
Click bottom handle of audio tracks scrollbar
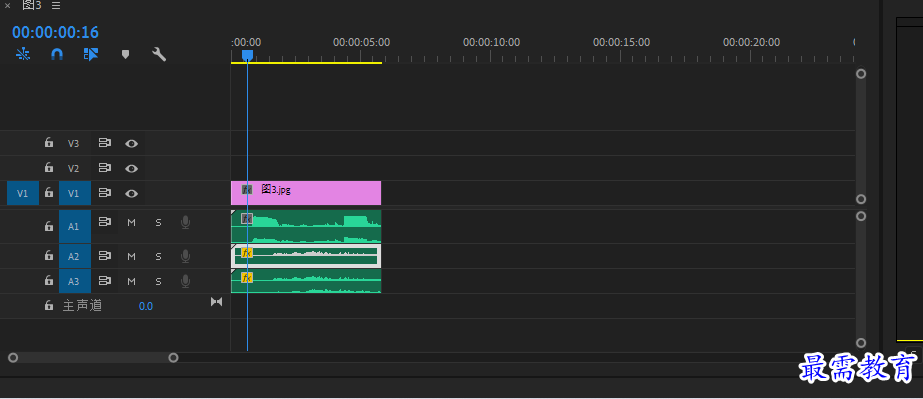tap(861, 343)
